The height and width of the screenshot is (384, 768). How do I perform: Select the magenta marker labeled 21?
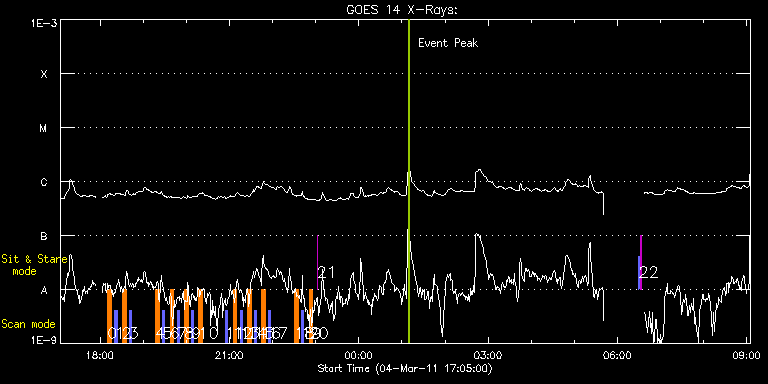point(318,263)
